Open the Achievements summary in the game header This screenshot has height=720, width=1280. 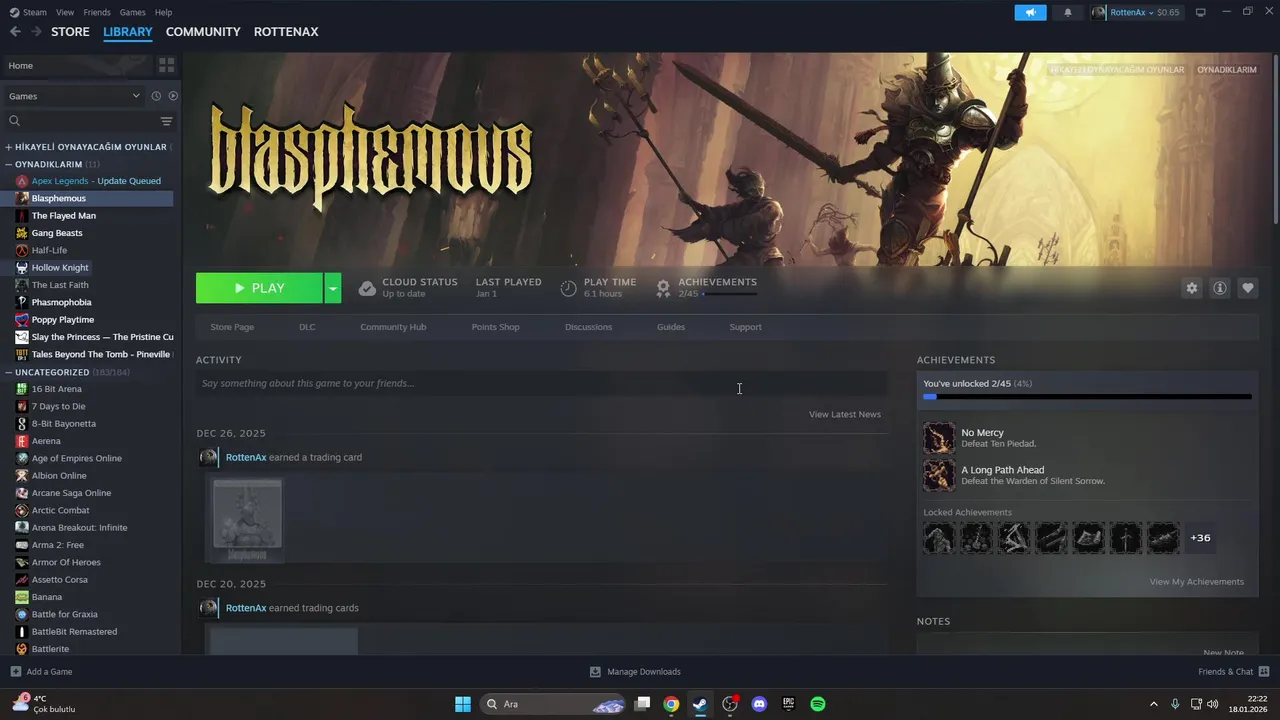706,288
